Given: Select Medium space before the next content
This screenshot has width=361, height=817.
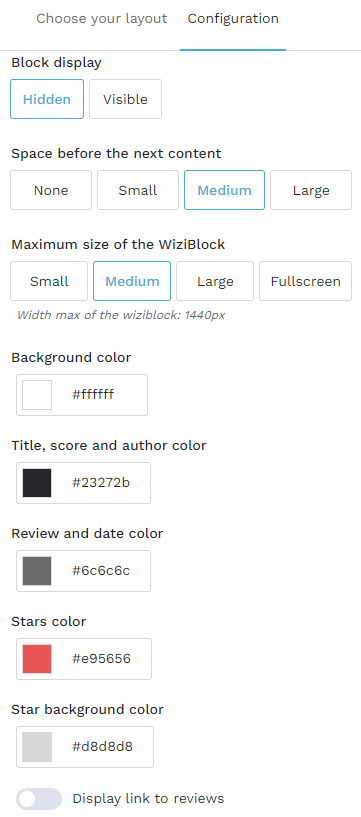Looking at the screenshot, I should pos(225,190).
